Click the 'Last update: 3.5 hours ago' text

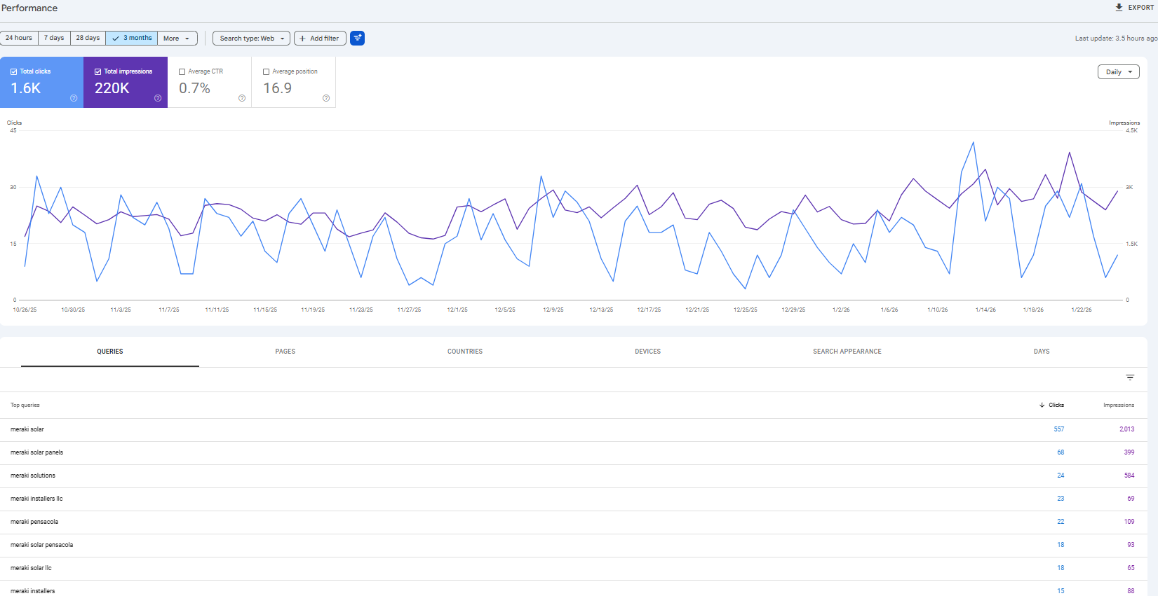1116,38
